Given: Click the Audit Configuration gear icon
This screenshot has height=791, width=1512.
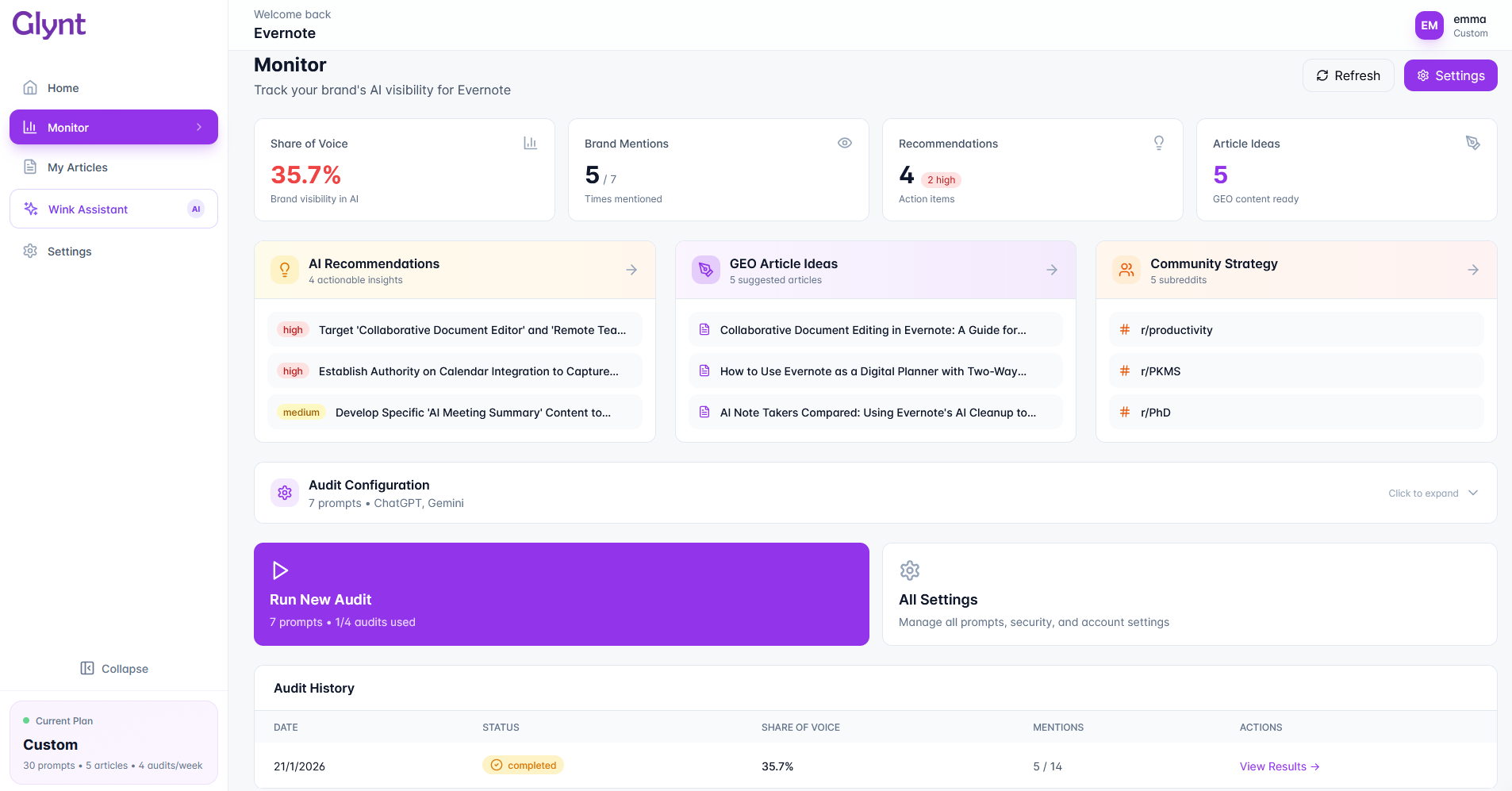Looking at the screenshot, I should (285, 493).
